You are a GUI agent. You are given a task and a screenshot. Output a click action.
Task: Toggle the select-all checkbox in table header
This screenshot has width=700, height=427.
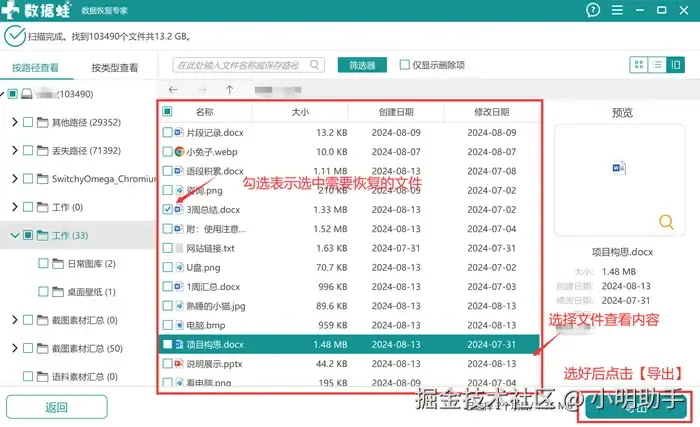167,111
